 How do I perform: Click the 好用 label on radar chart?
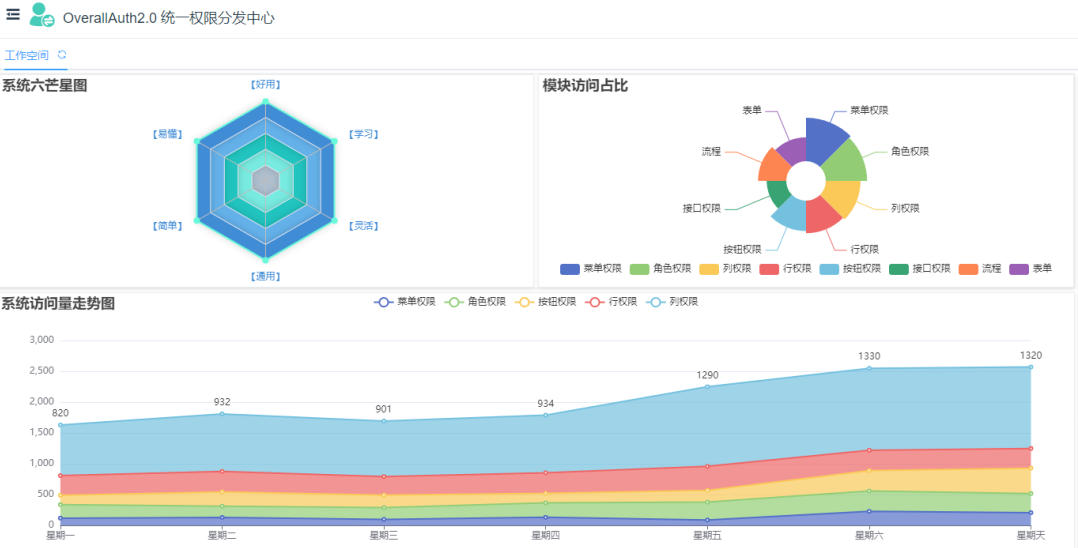coord(265,85)
